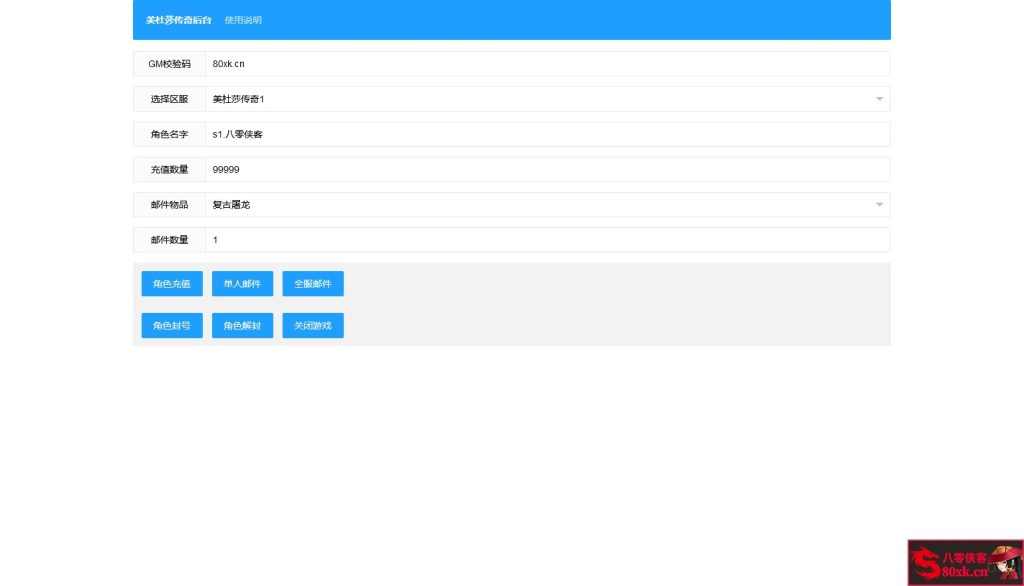Send mail with 单人邮件 button
The height and width of the screenshot is (586, 1024).
[x=242, y=284]
